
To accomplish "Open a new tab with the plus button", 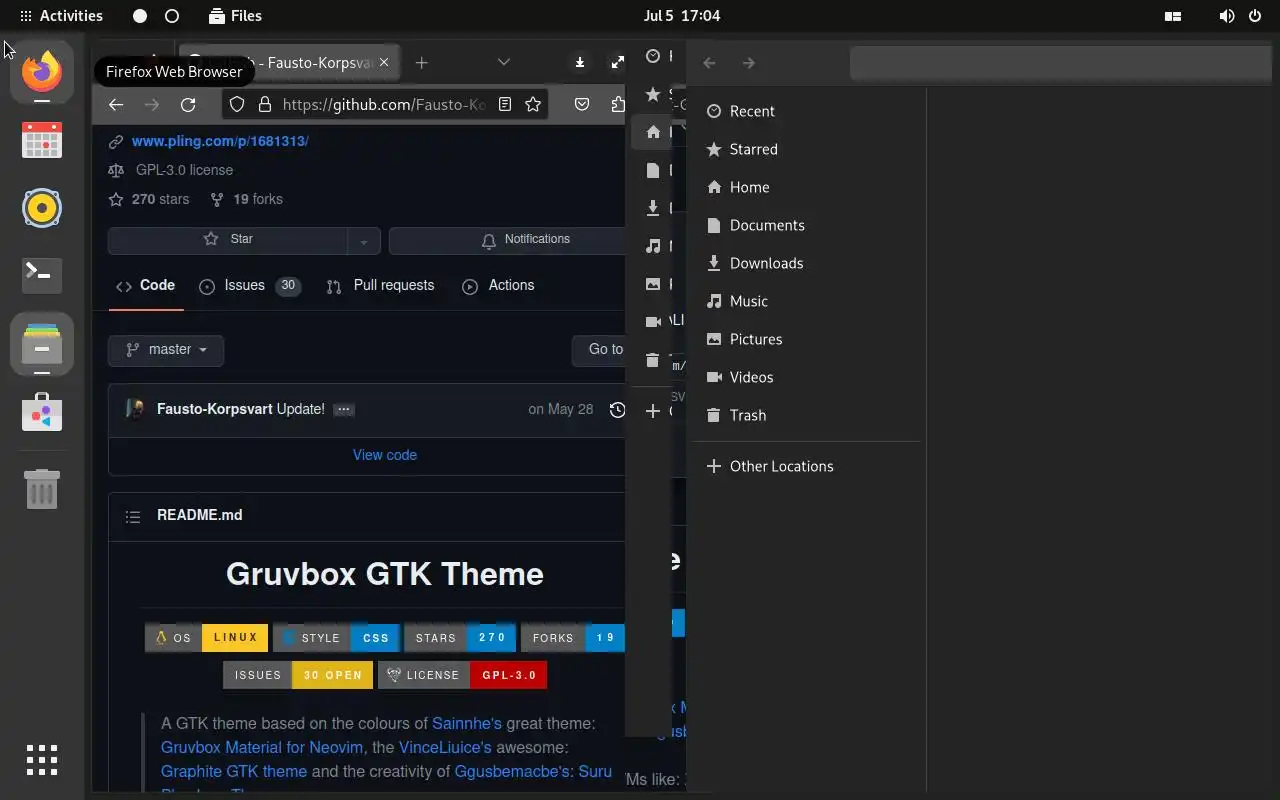I will click(422, 62).
